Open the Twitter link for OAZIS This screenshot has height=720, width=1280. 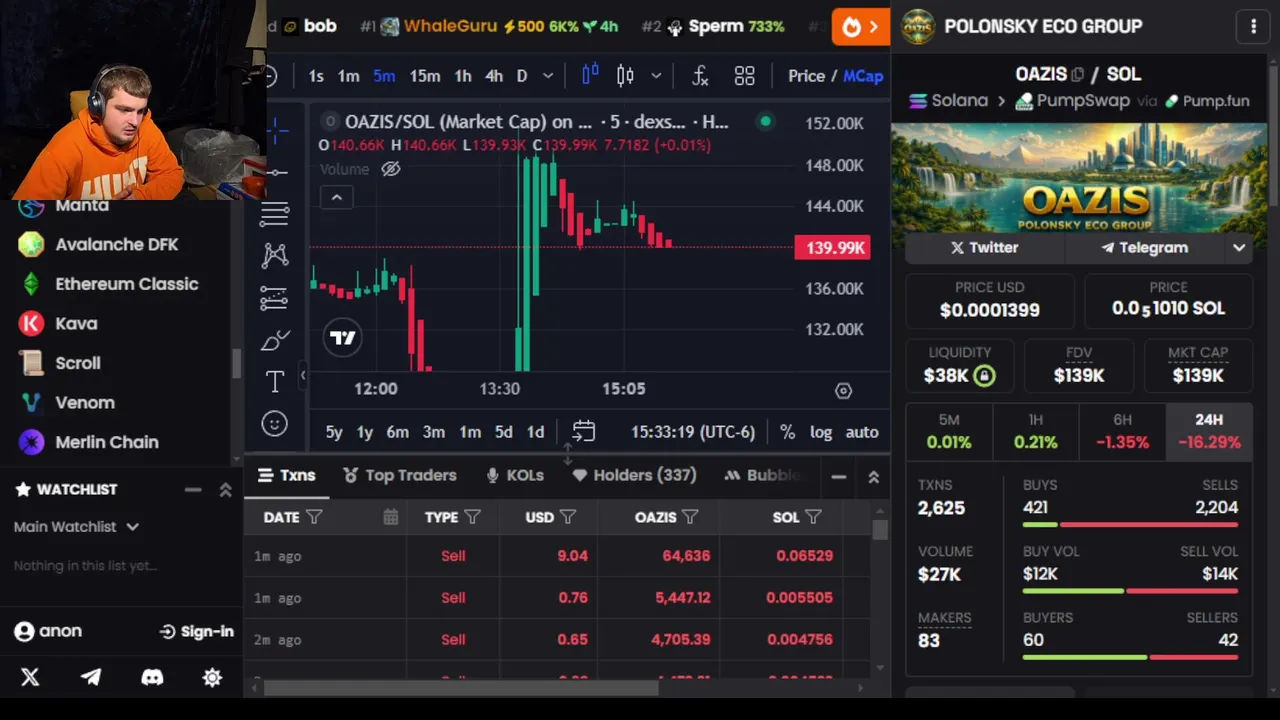click(x=985, y=248)
